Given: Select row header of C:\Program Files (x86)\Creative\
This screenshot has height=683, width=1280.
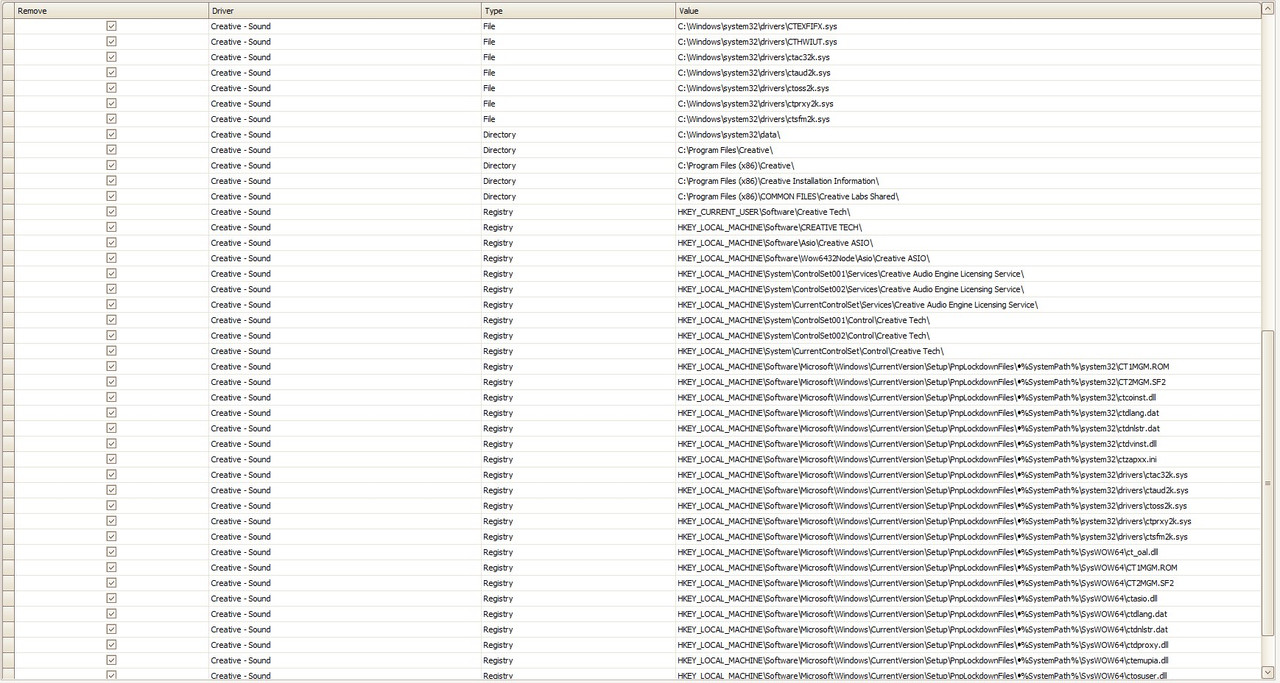Looking at the screenshot, I should pyautogui.click(x=8, y=165).
